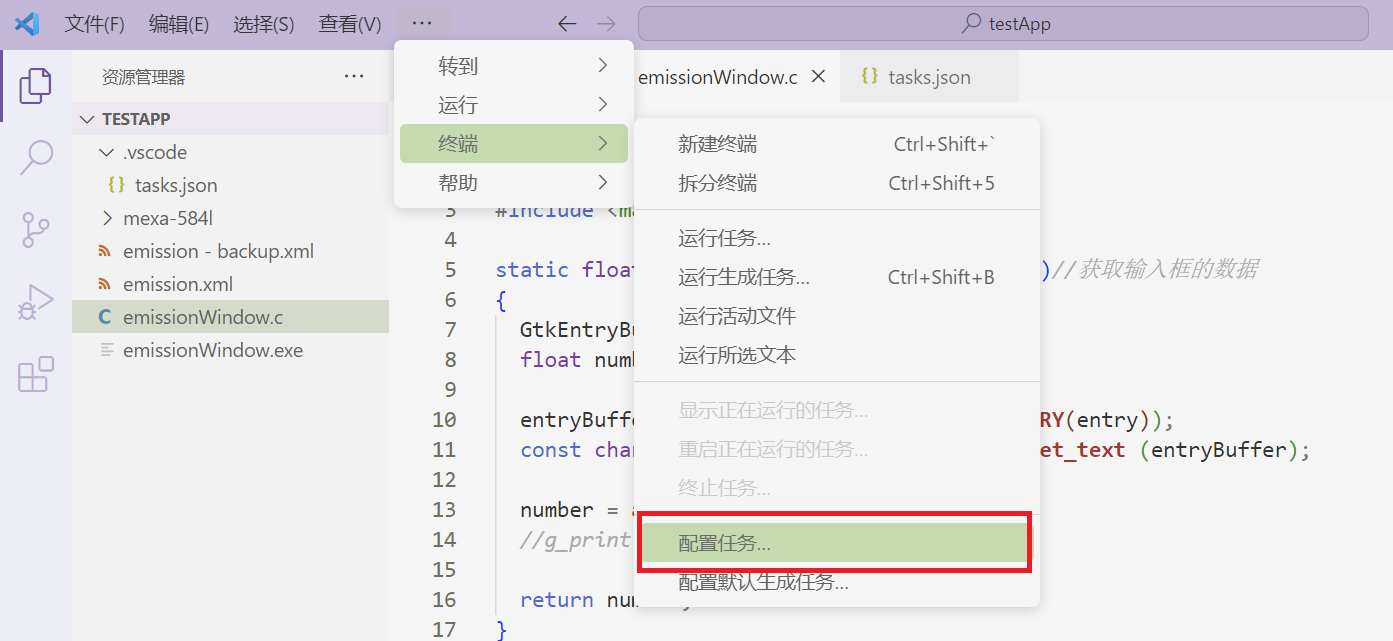Screen dimensions: 1393x641
Task: Click the navigate forward arrow
Action: (607, 23)
